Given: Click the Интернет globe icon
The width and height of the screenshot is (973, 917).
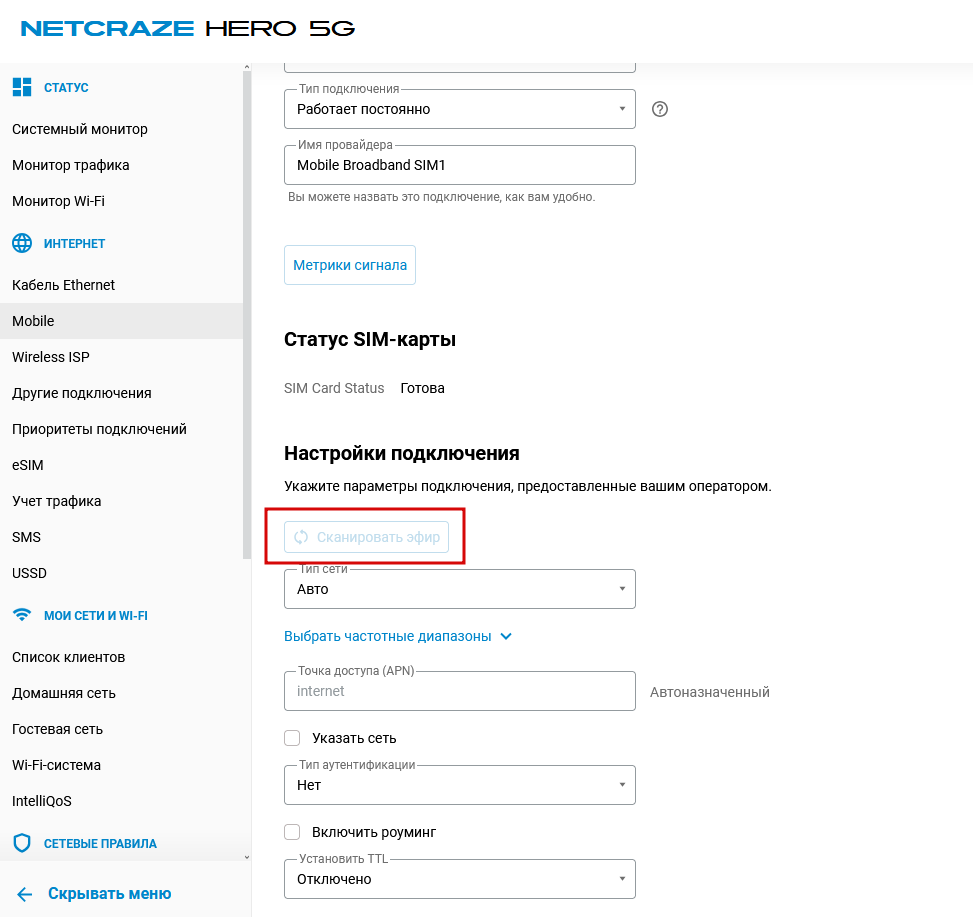Looking at the screenshot, I should [x=22, y=243].
